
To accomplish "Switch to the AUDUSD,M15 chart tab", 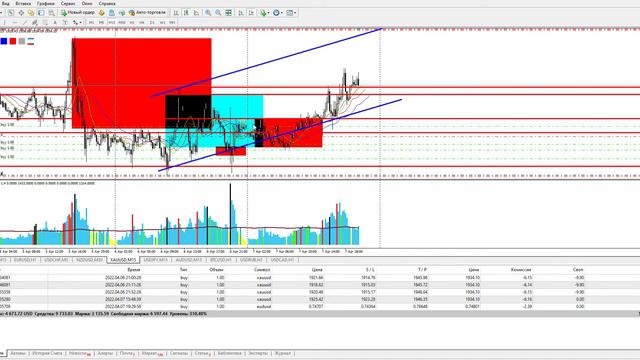I will [189, 260].
